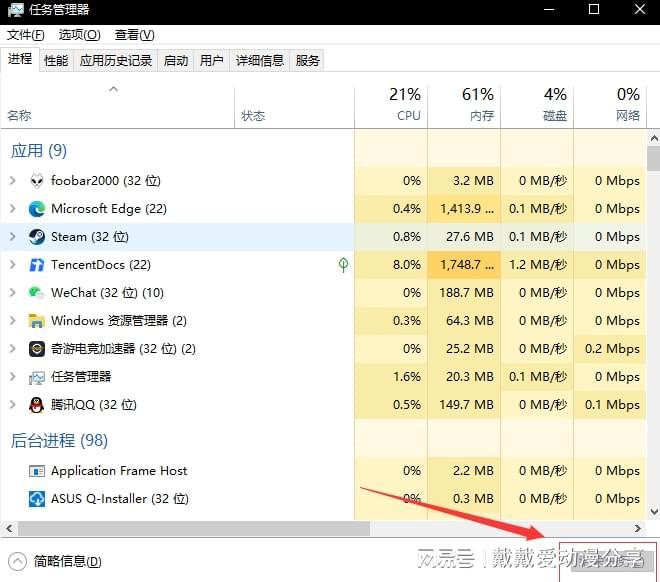Click the TencentDocs 1.2 MB/秒 disk value
The width and height of the screenshot is (660, 582).
click(x=538, y=265)
